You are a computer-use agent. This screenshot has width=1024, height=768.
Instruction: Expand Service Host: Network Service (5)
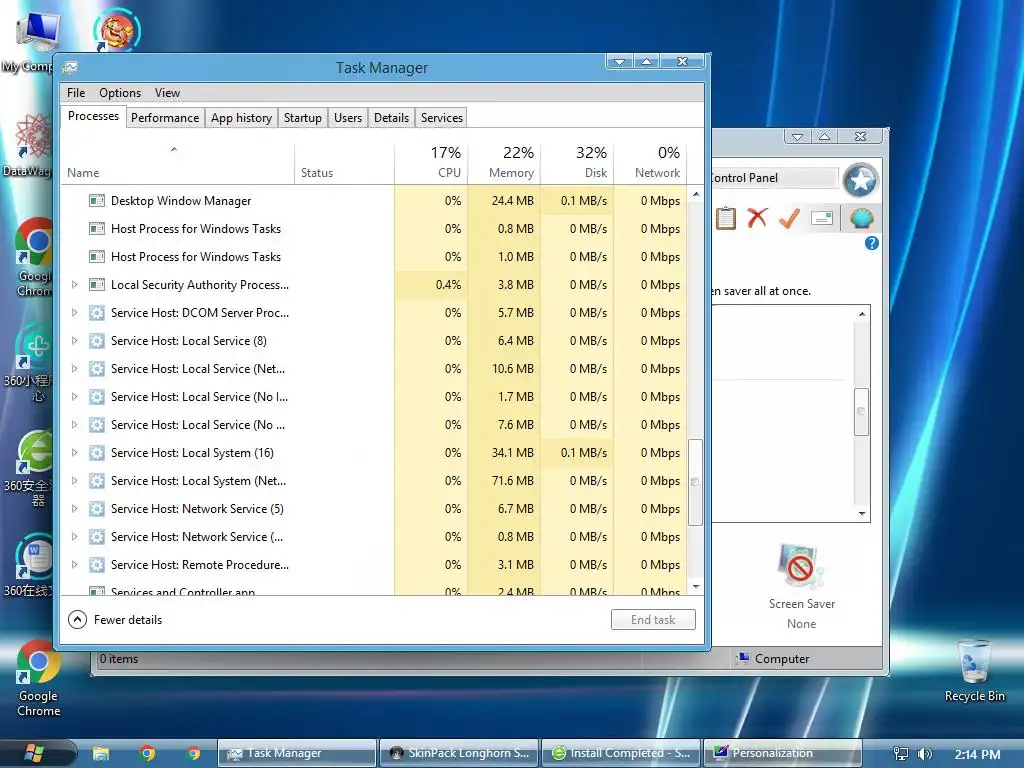tap(74, 509)
